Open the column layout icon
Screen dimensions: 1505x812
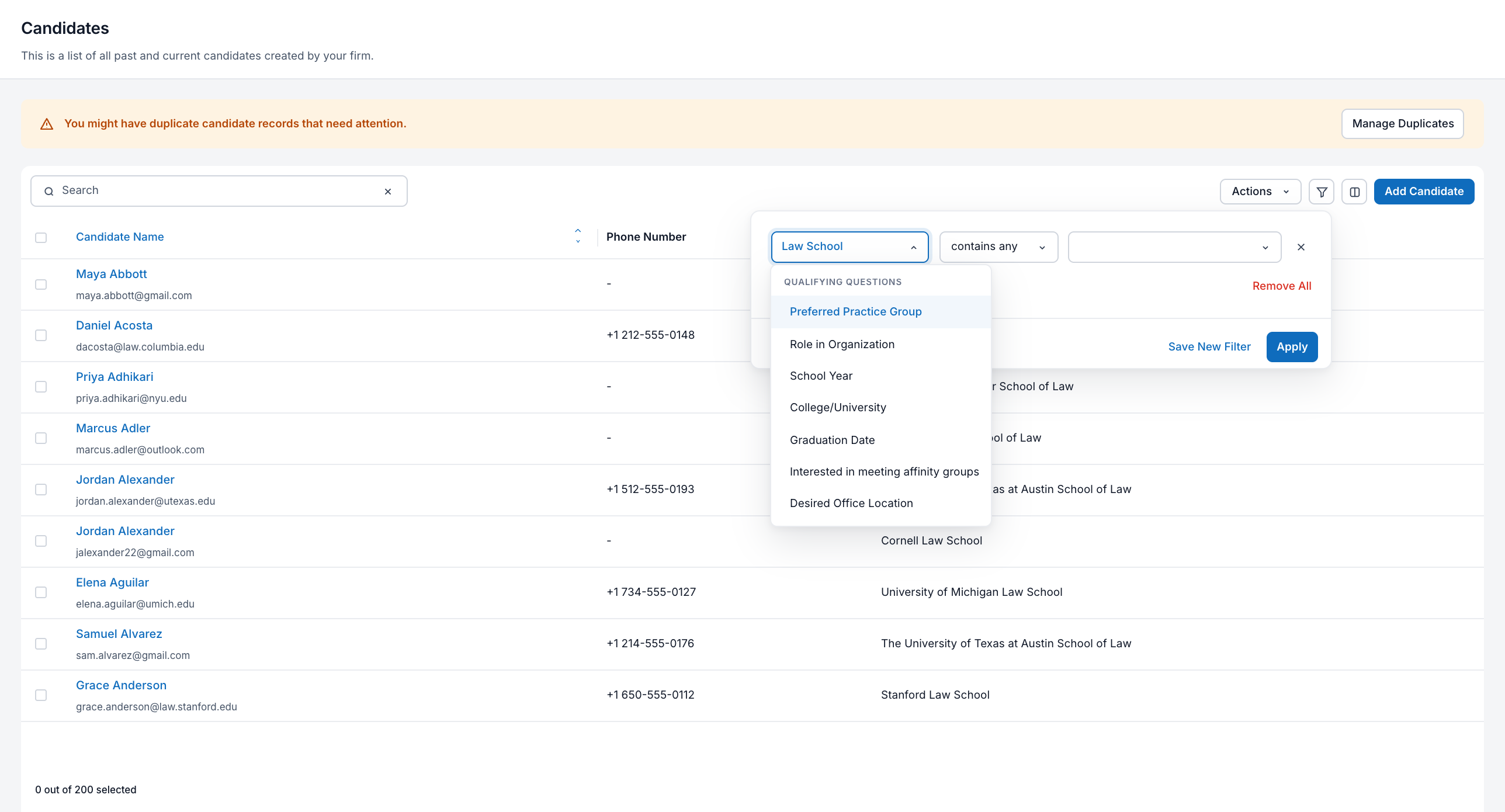coord(1354,192)
